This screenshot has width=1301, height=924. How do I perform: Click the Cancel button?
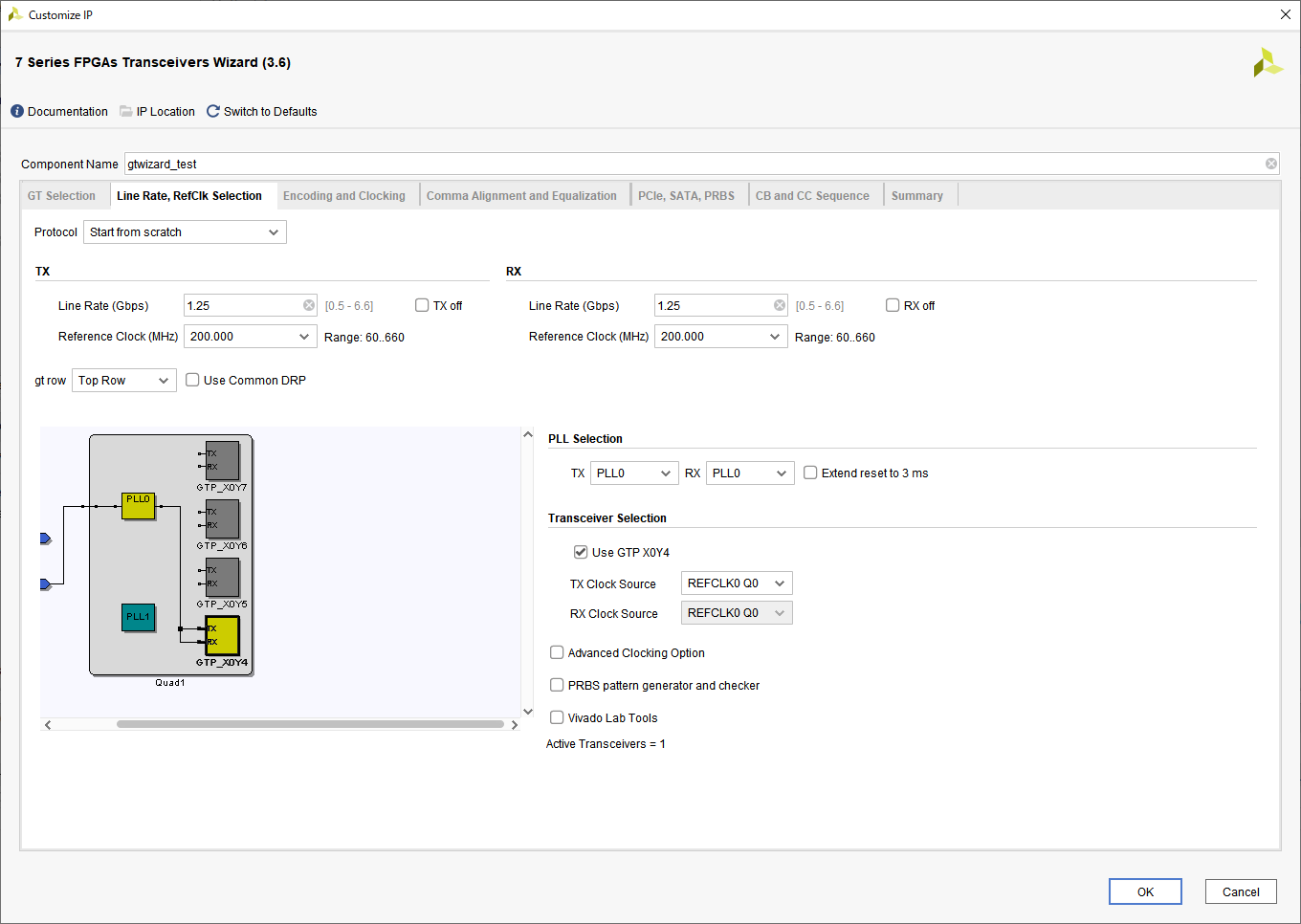tap(1241, 891)
